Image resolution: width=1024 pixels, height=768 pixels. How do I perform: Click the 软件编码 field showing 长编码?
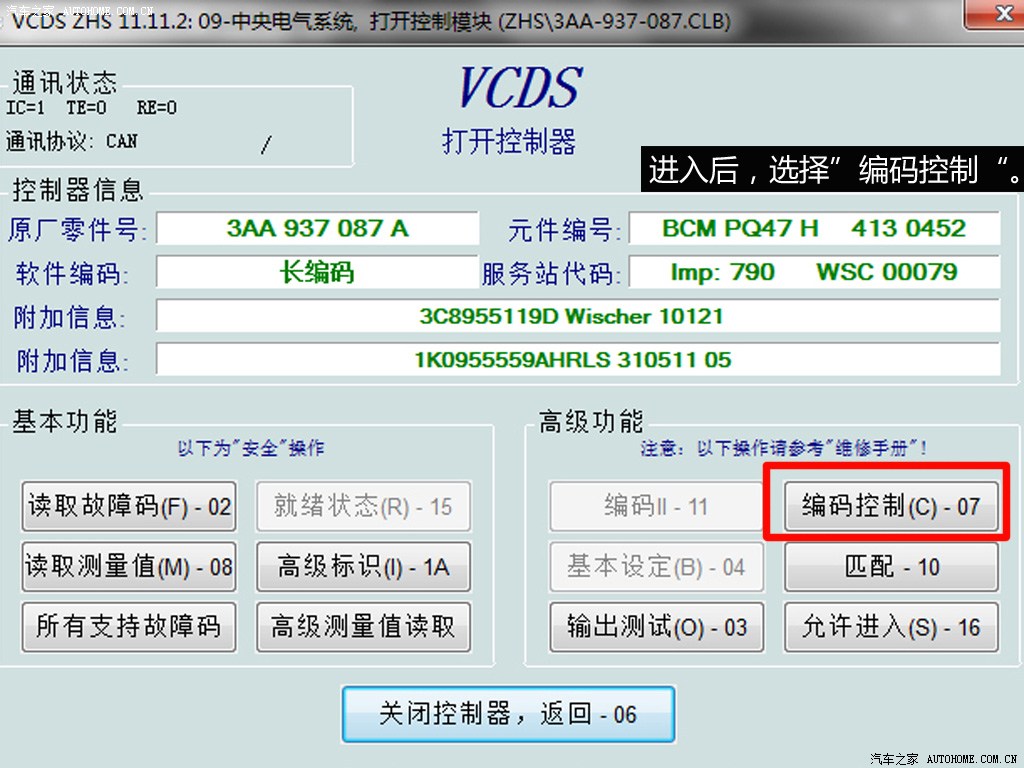pyautogui.click(x=317, y=272)
